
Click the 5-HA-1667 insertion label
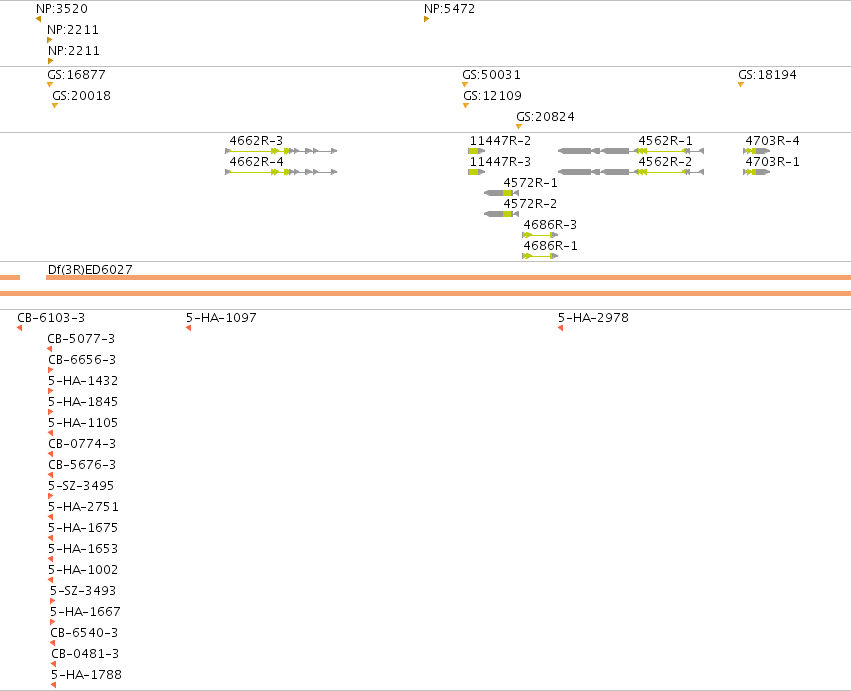(x=85, y=612)
